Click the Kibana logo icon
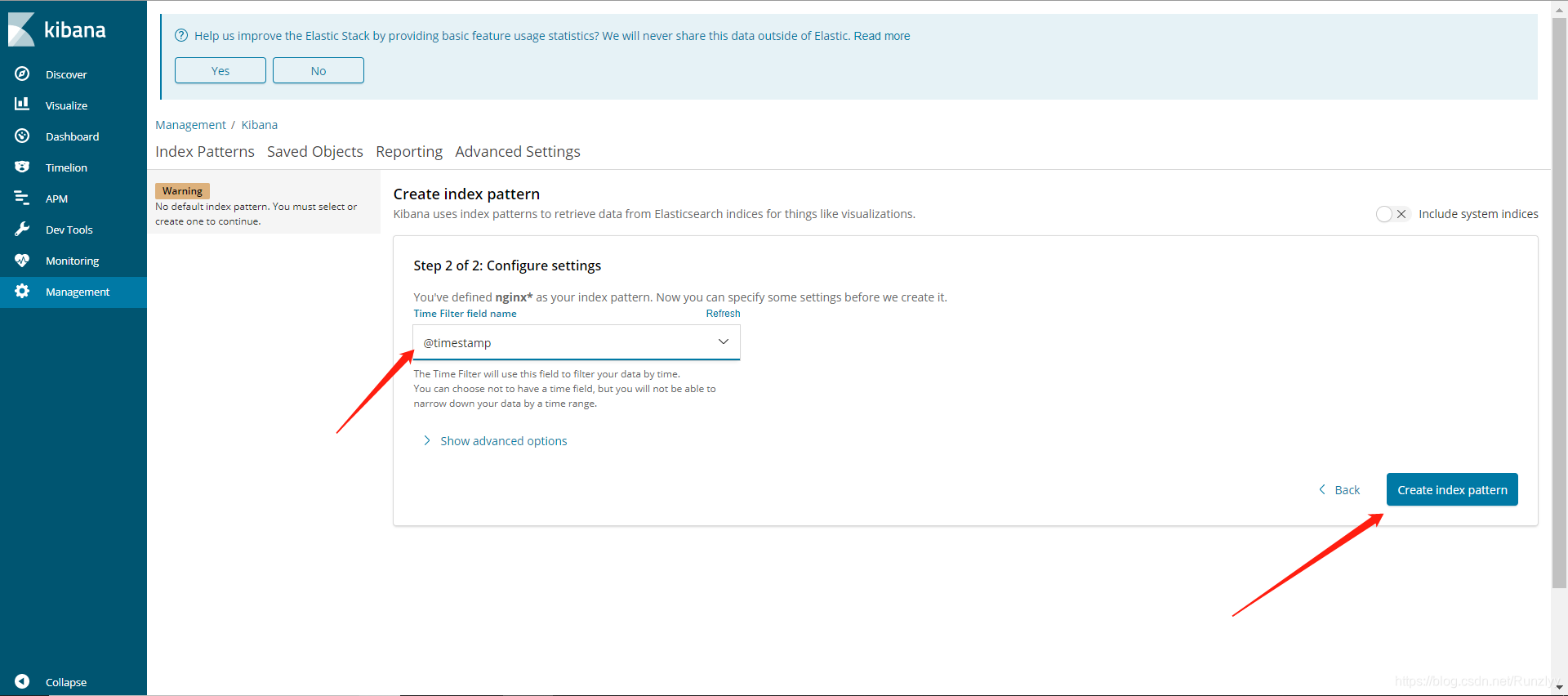Viewport: 1568px width, 696px height. 21,29
